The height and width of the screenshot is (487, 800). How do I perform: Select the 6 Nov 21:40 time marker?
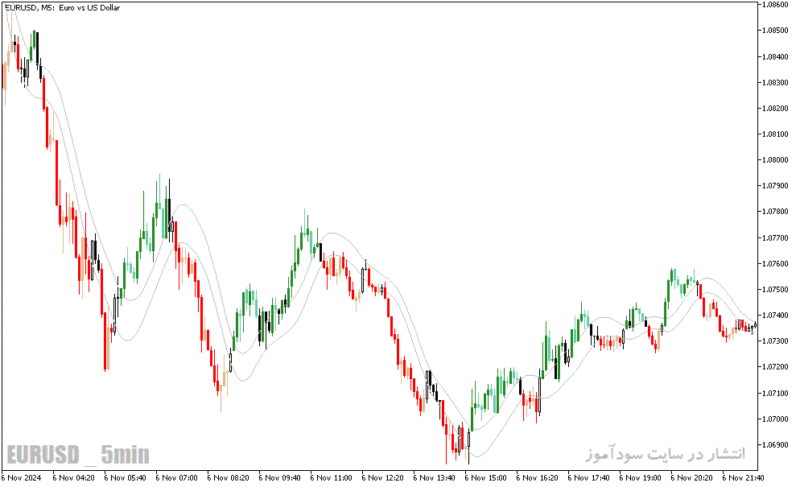point(743,478)
